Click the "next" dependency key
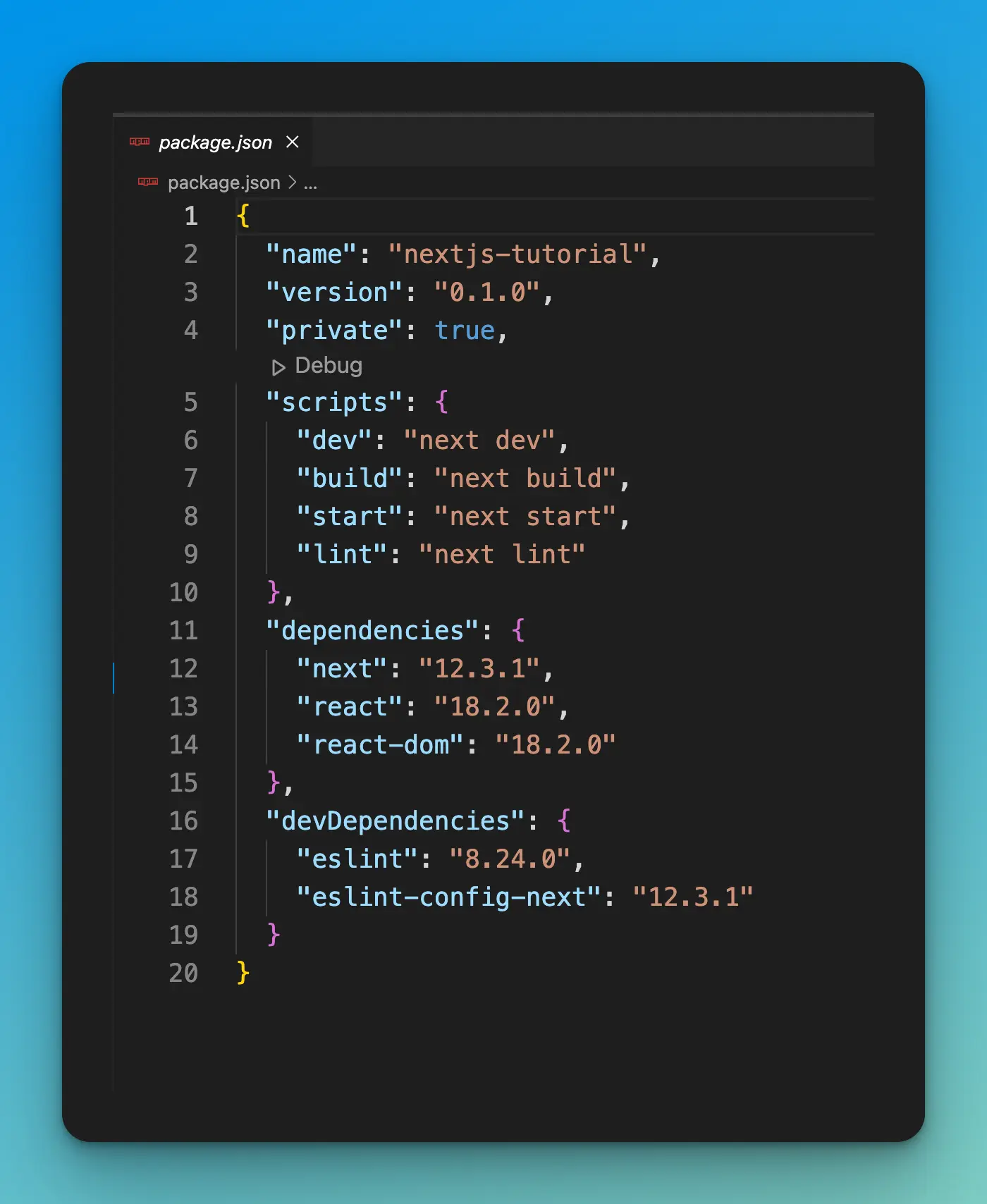The image size is (987, 1204). tap(342, 669)
